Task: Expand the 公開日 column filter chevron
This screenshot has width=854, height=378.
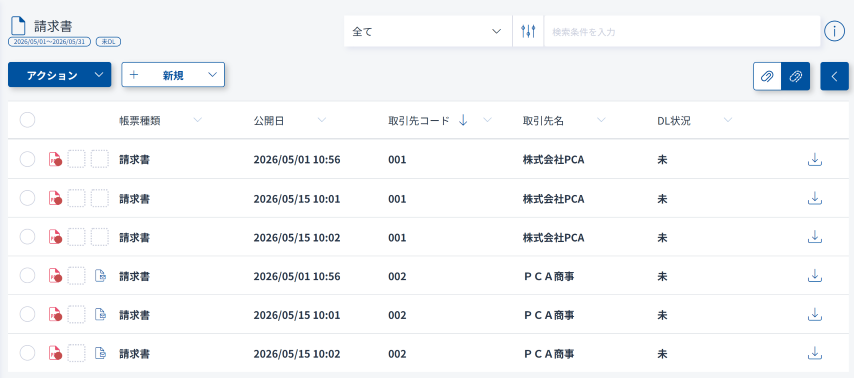Action: (x=322, y=120)
